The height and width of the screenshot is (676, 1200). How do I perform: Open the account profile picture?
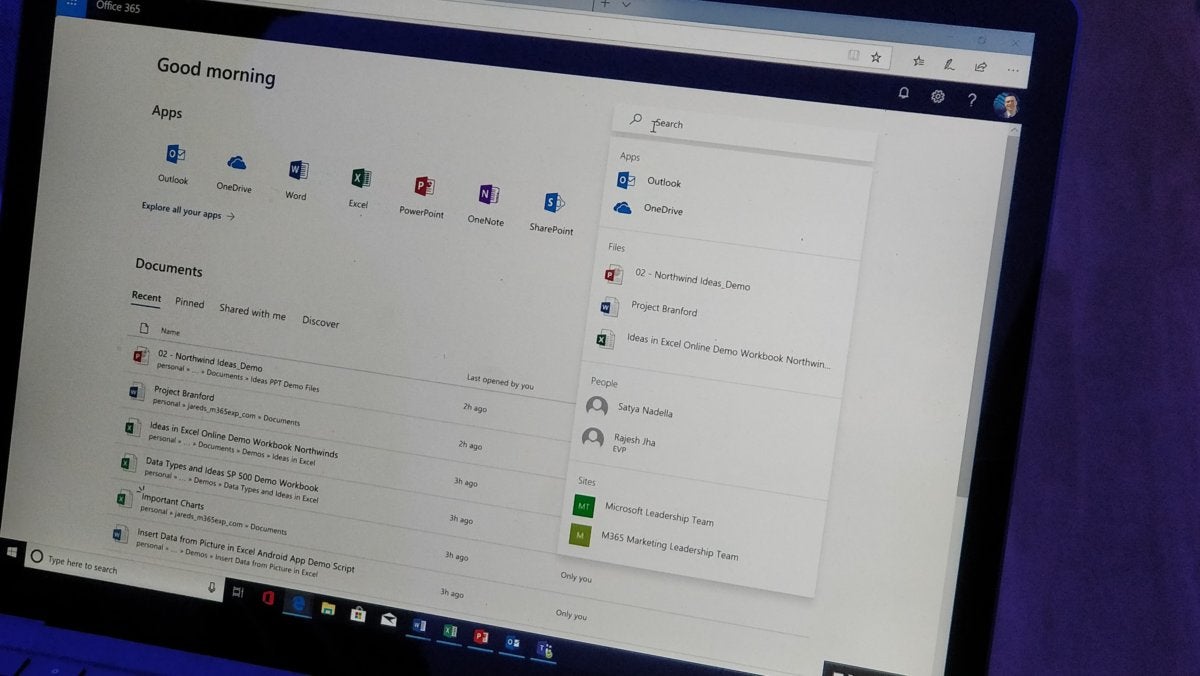(x=1005, y=105)
